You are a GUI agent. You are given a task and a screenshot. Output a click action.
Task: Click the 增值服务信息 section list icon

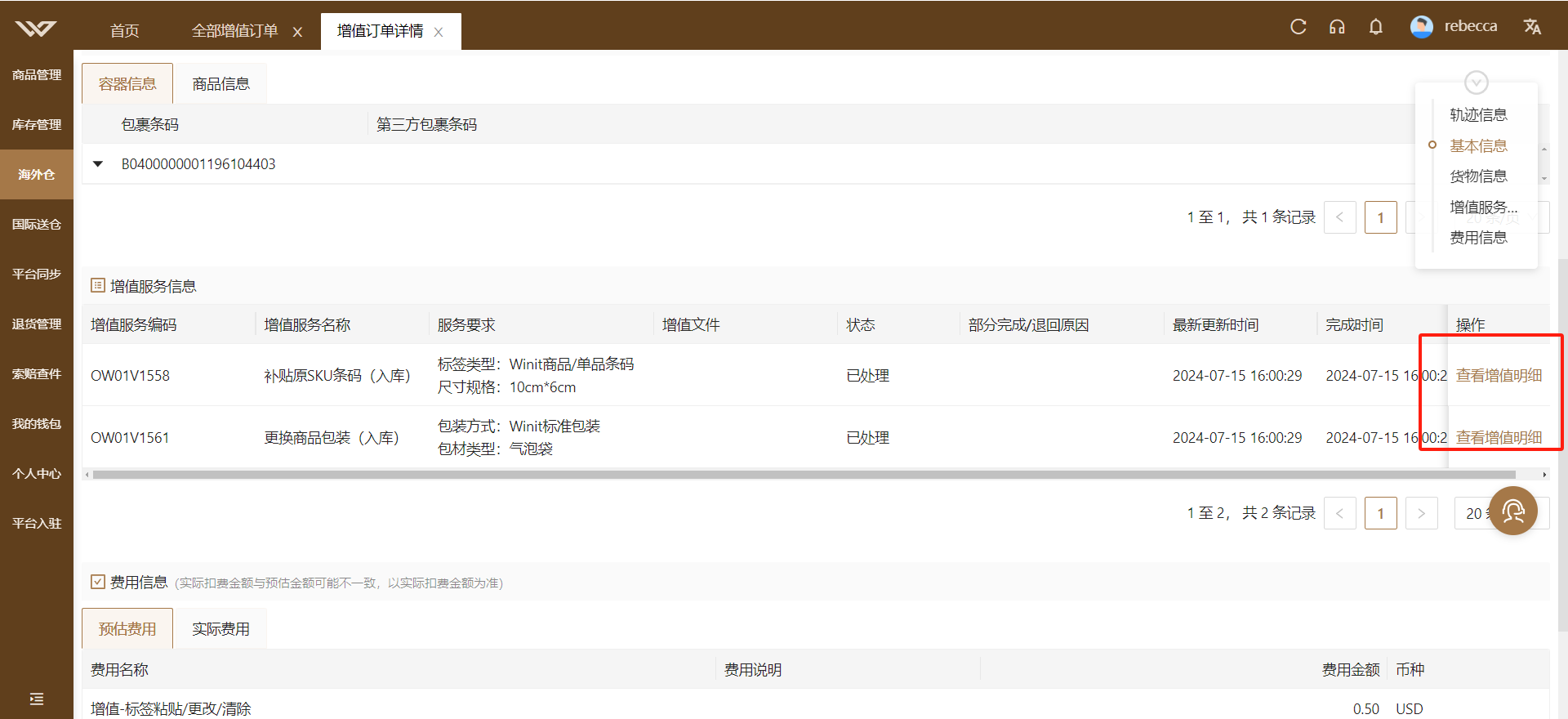pos(98,285)
